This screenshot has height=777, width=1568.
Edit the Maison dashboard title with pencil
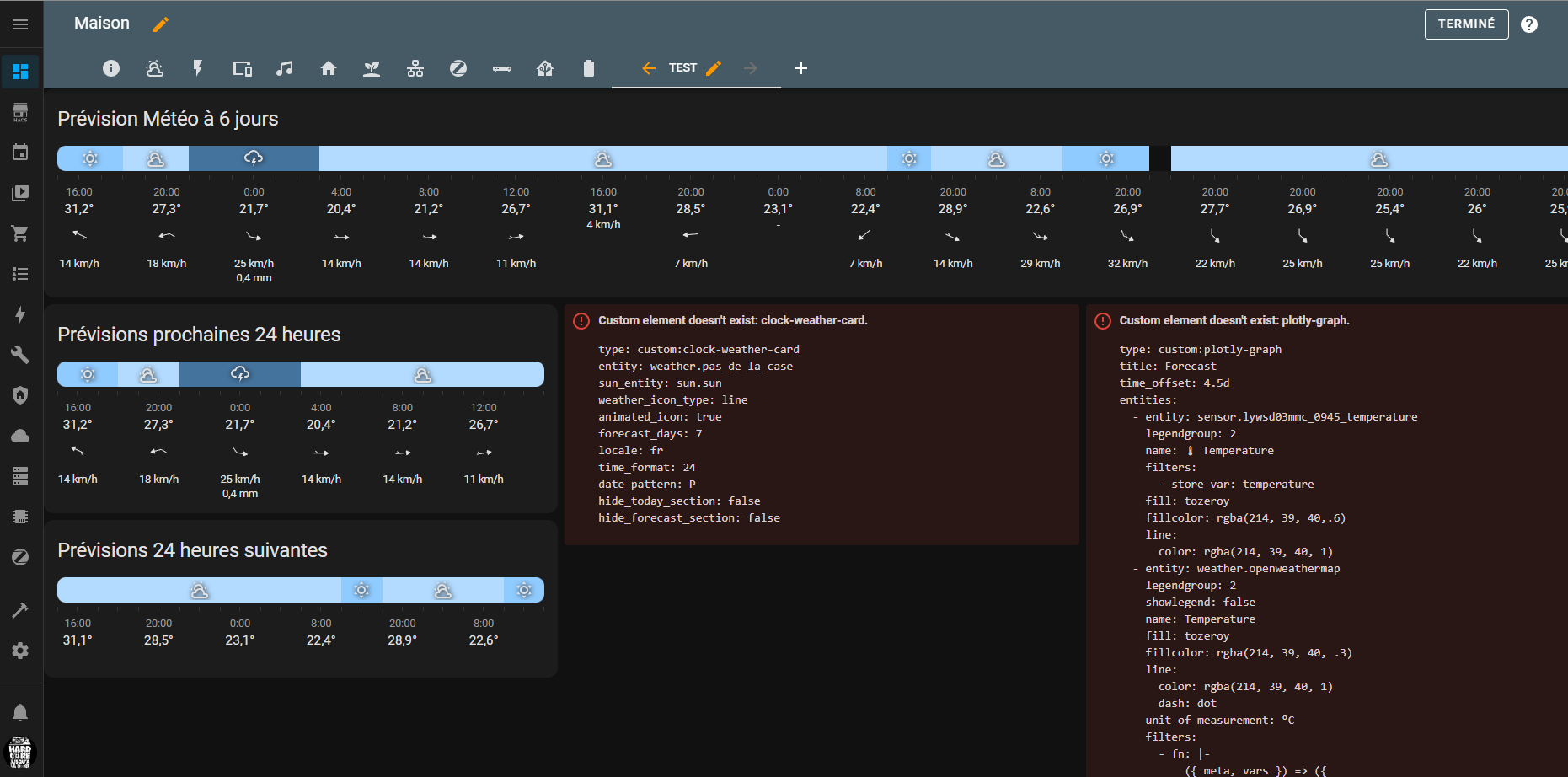coord(161,24)
